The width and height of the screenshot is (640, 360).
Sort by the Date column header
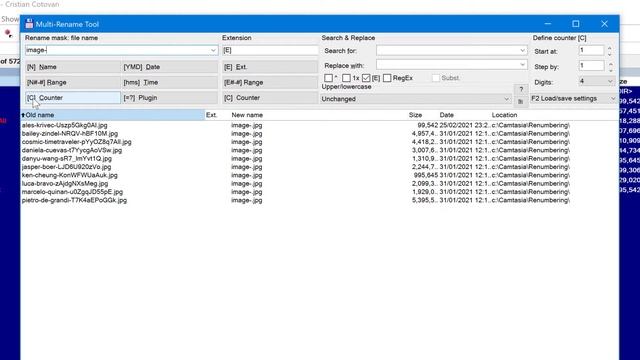point(464,115)
